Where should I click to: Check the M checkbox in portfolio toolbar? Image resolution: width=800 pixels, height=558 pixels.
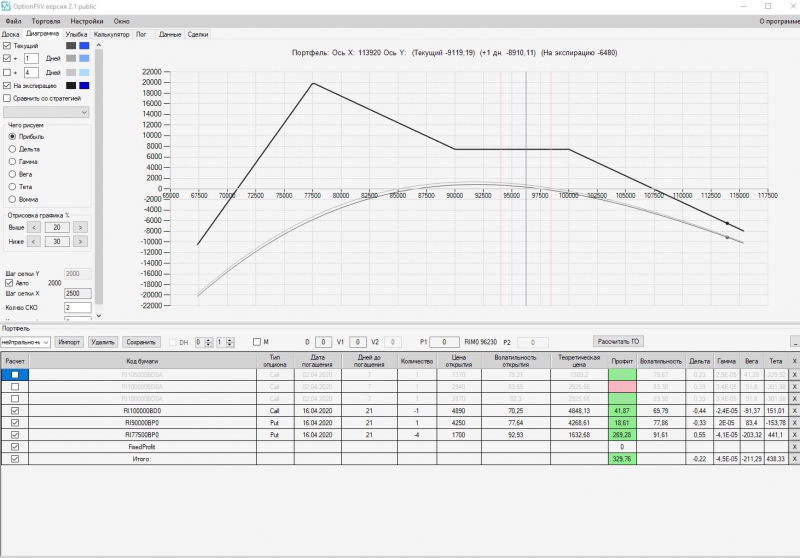[x=257, y=342]
